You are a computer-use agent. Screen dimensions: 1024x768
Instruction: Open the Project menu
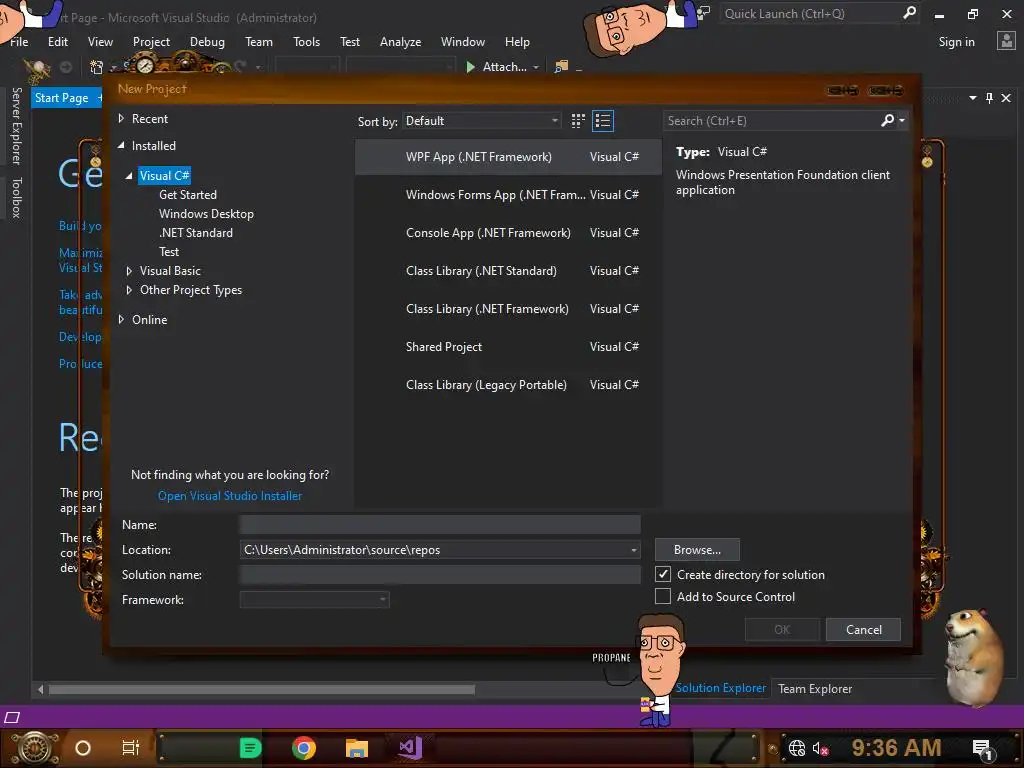[151, 42]
